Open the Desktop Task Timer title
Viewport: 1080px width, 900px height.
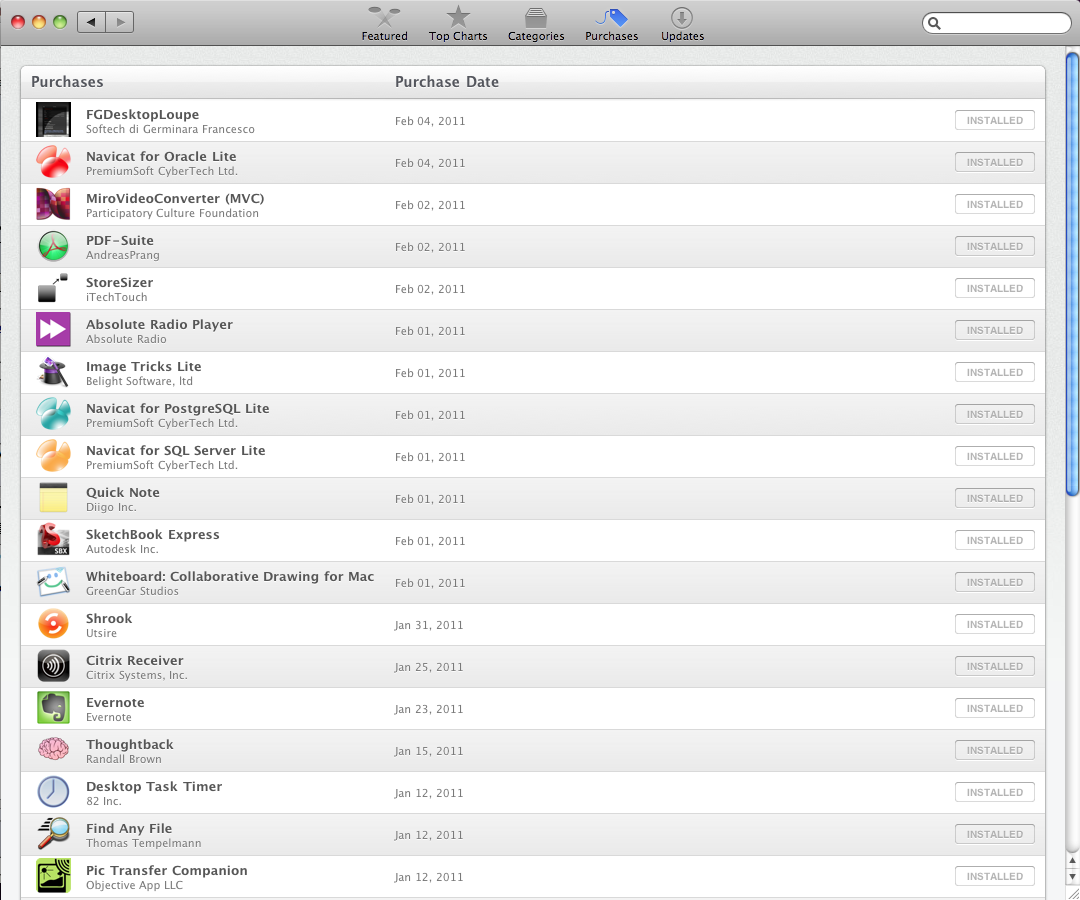tap(154, 786)
